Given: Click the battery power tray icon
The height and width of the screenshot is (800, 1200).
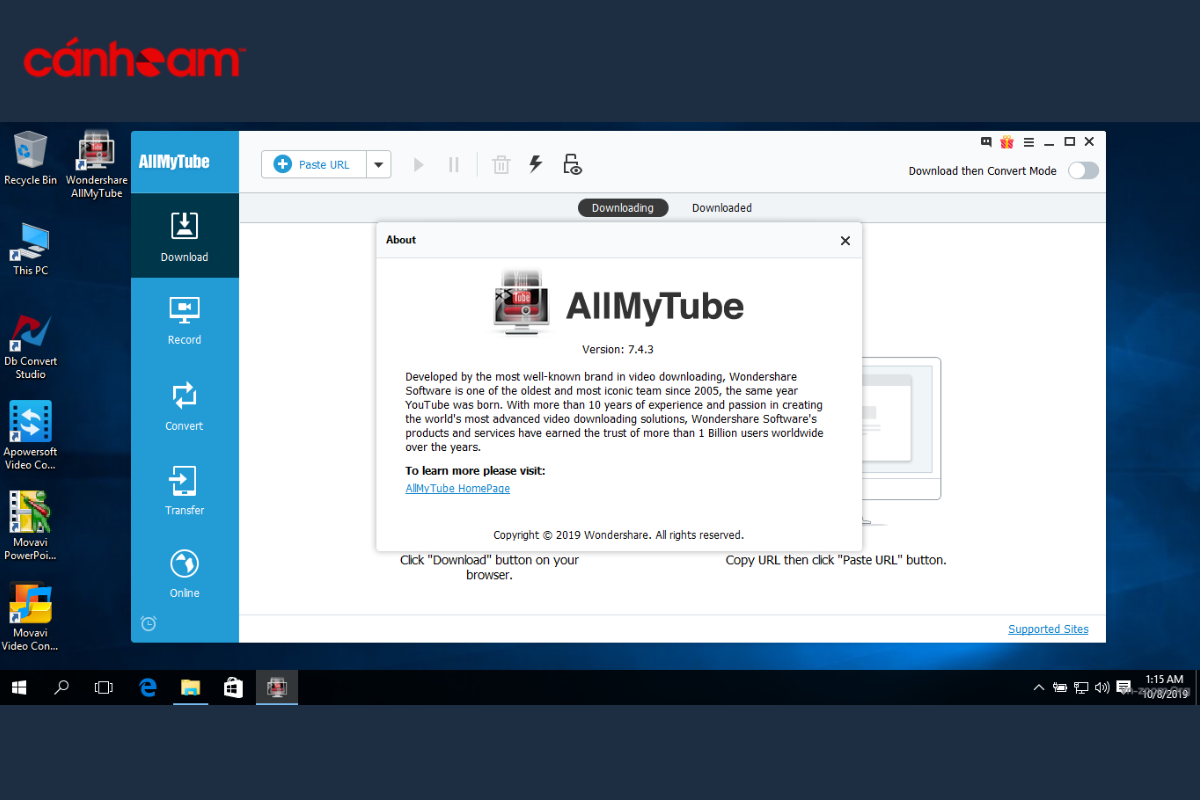Looking at the screenshot, I should [x=1060, y=687].
